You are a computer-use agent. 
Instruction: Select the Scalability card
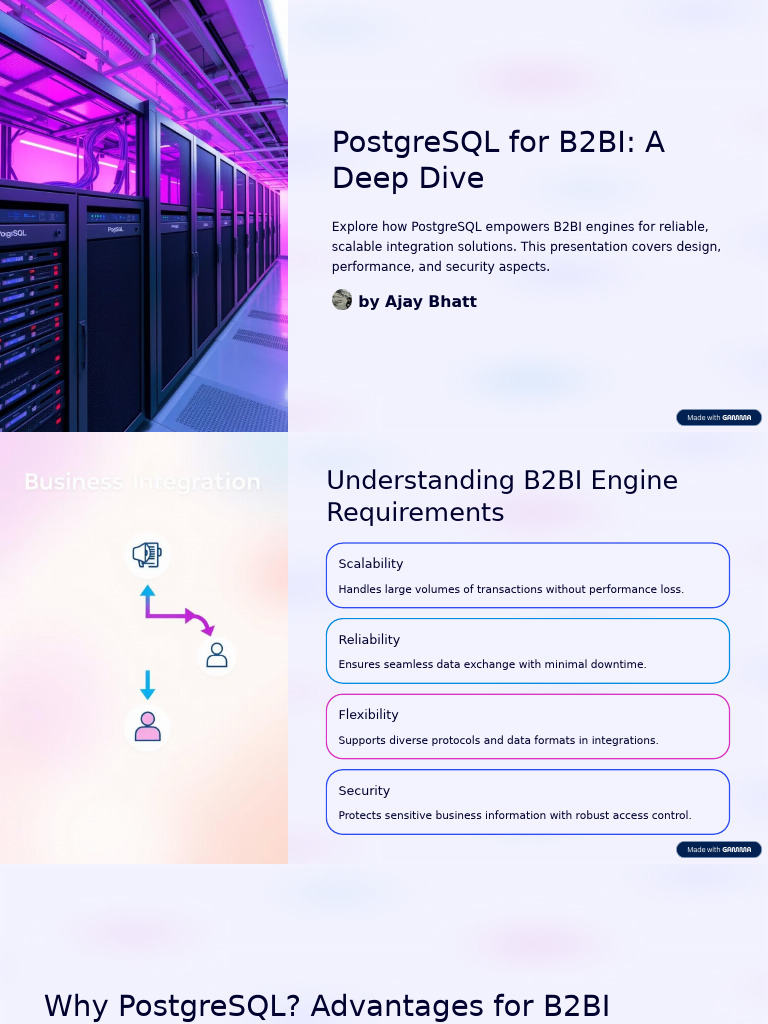point(528,575)
